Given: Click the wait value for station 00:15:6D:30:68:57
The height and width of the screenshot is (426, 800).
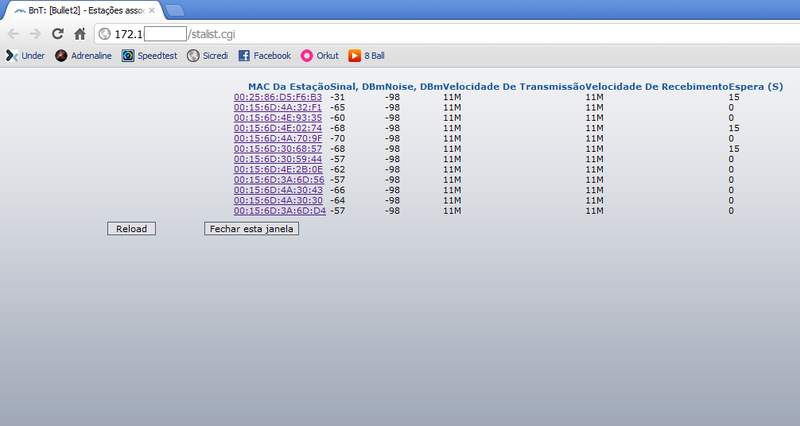Looking at the screenshot, I should 734,149.
